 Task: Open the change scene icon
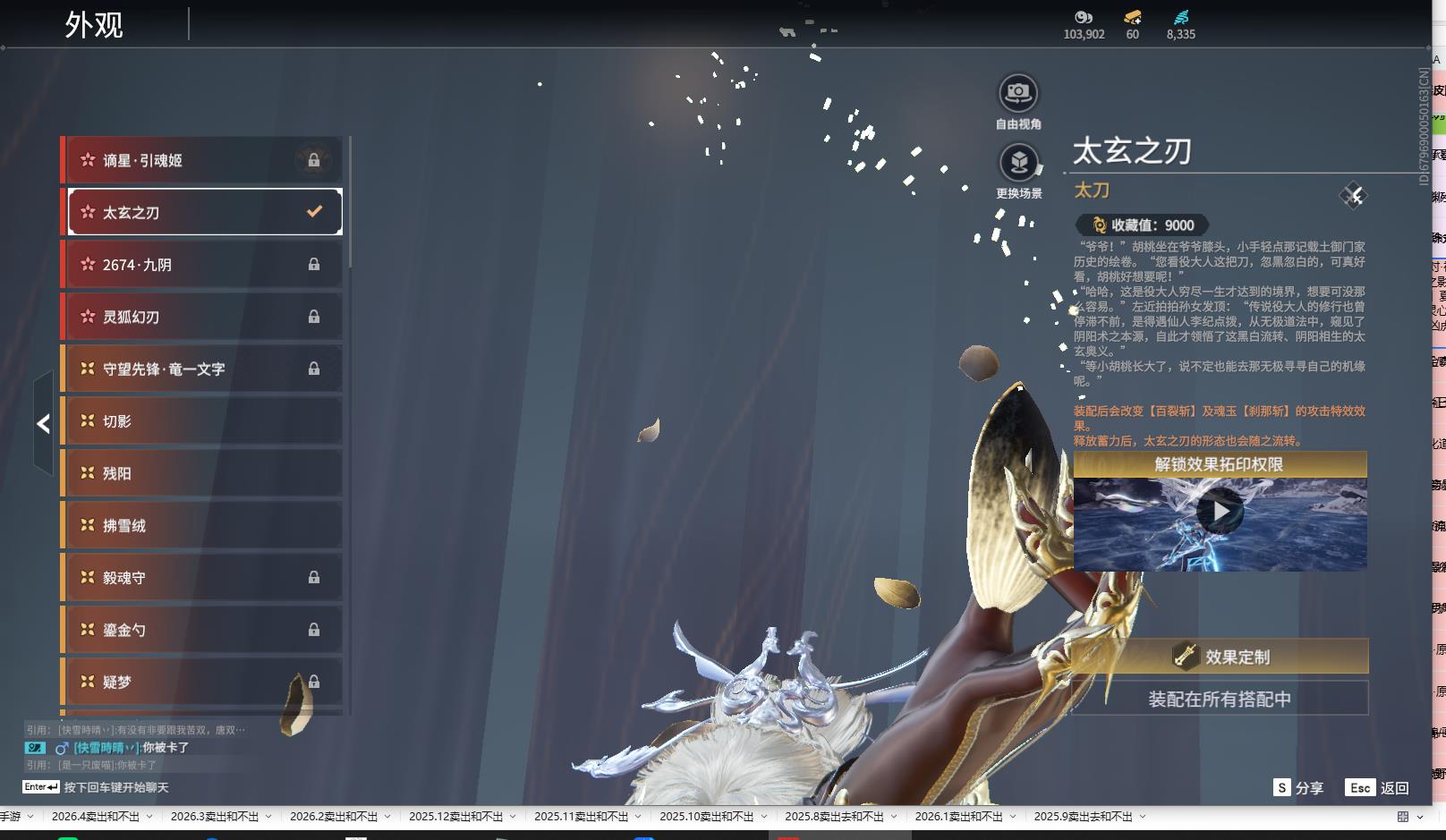(1018, 163)
